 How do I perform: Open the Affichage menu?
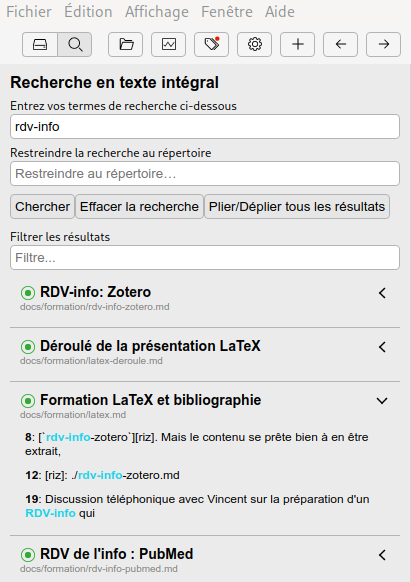[157, 12]
